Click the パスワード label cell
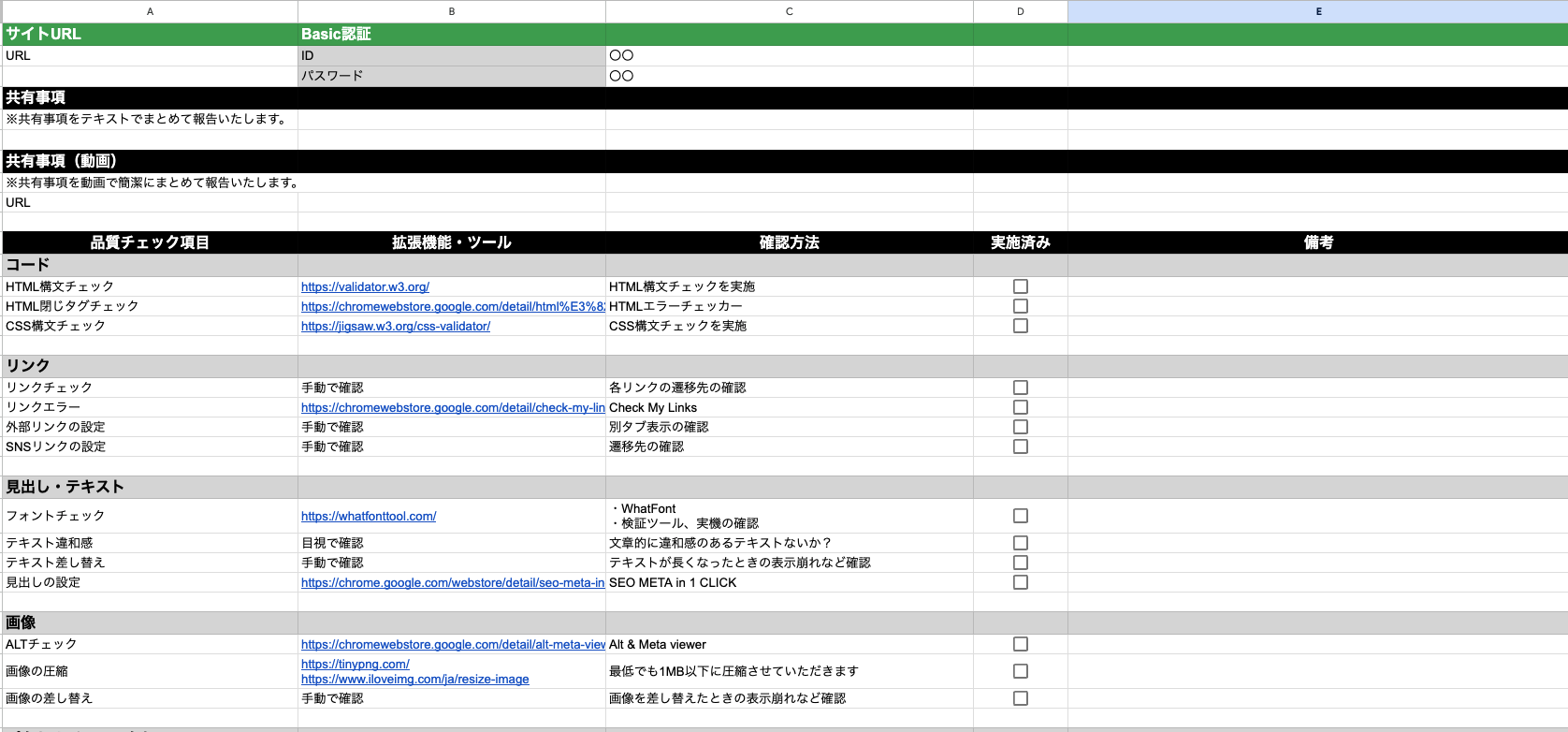Screen dimensions: 1568x732 (x=452, y=76)
